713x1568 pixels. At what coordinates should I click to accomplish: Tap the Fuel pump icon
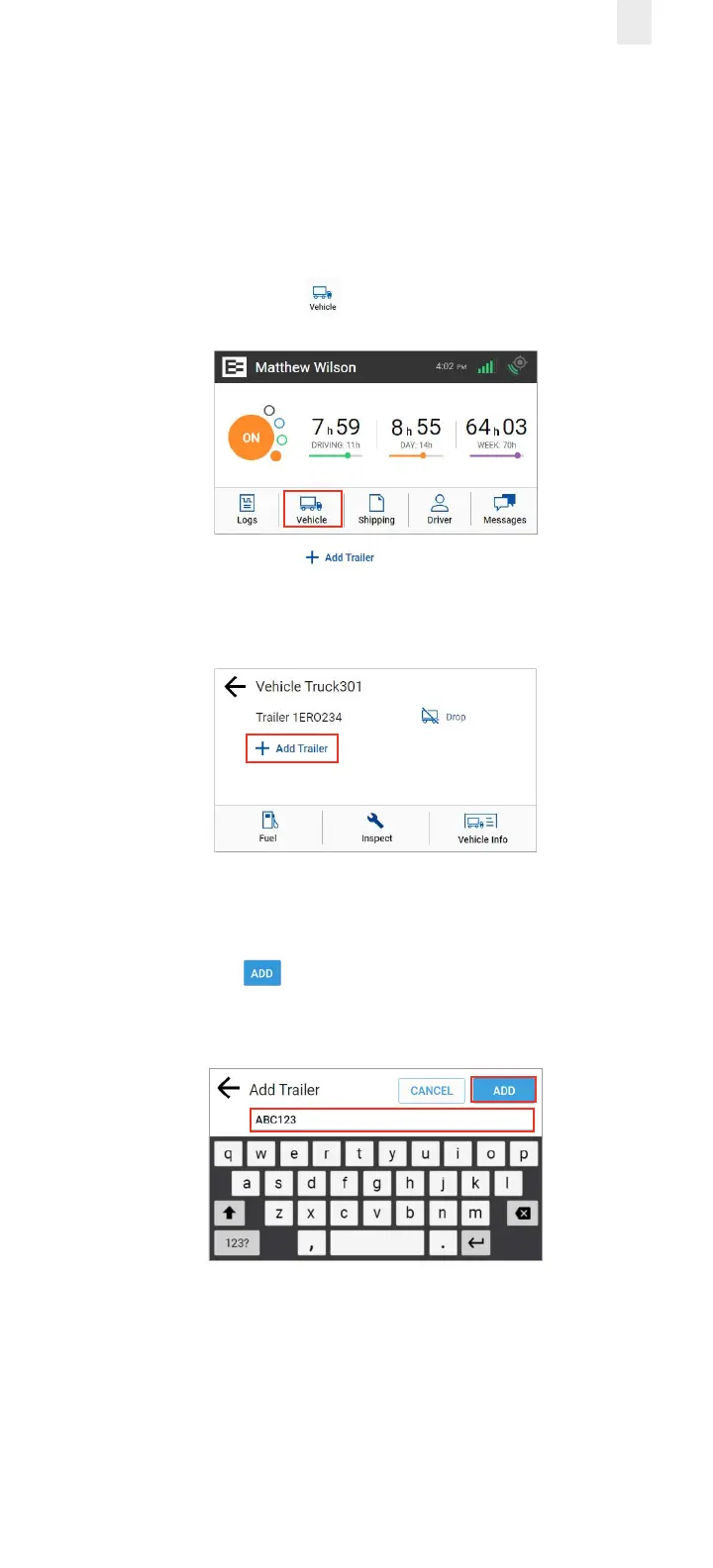coord(268,828)
